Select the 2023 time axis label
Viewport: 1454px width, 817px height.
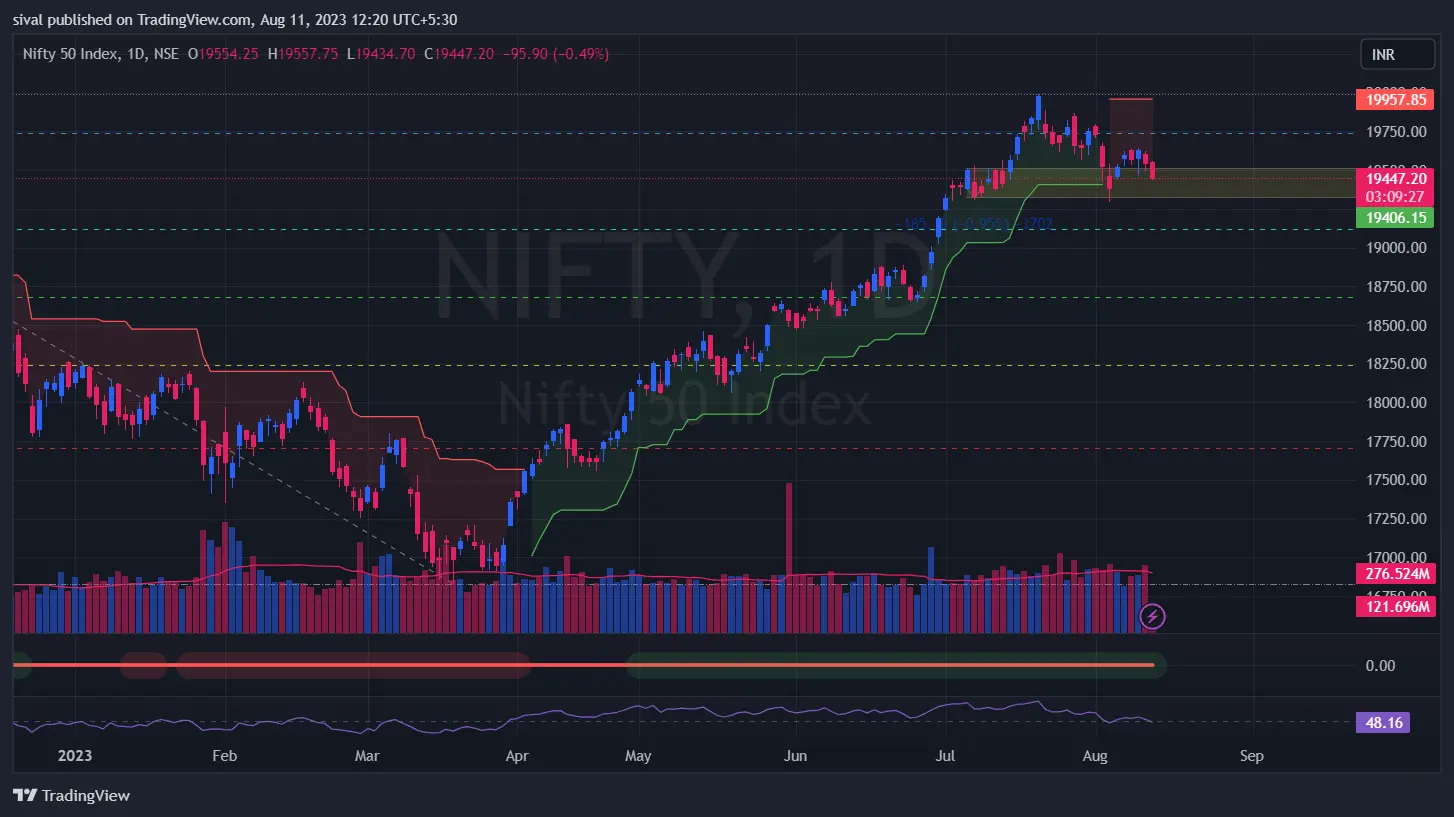(76, 756)
